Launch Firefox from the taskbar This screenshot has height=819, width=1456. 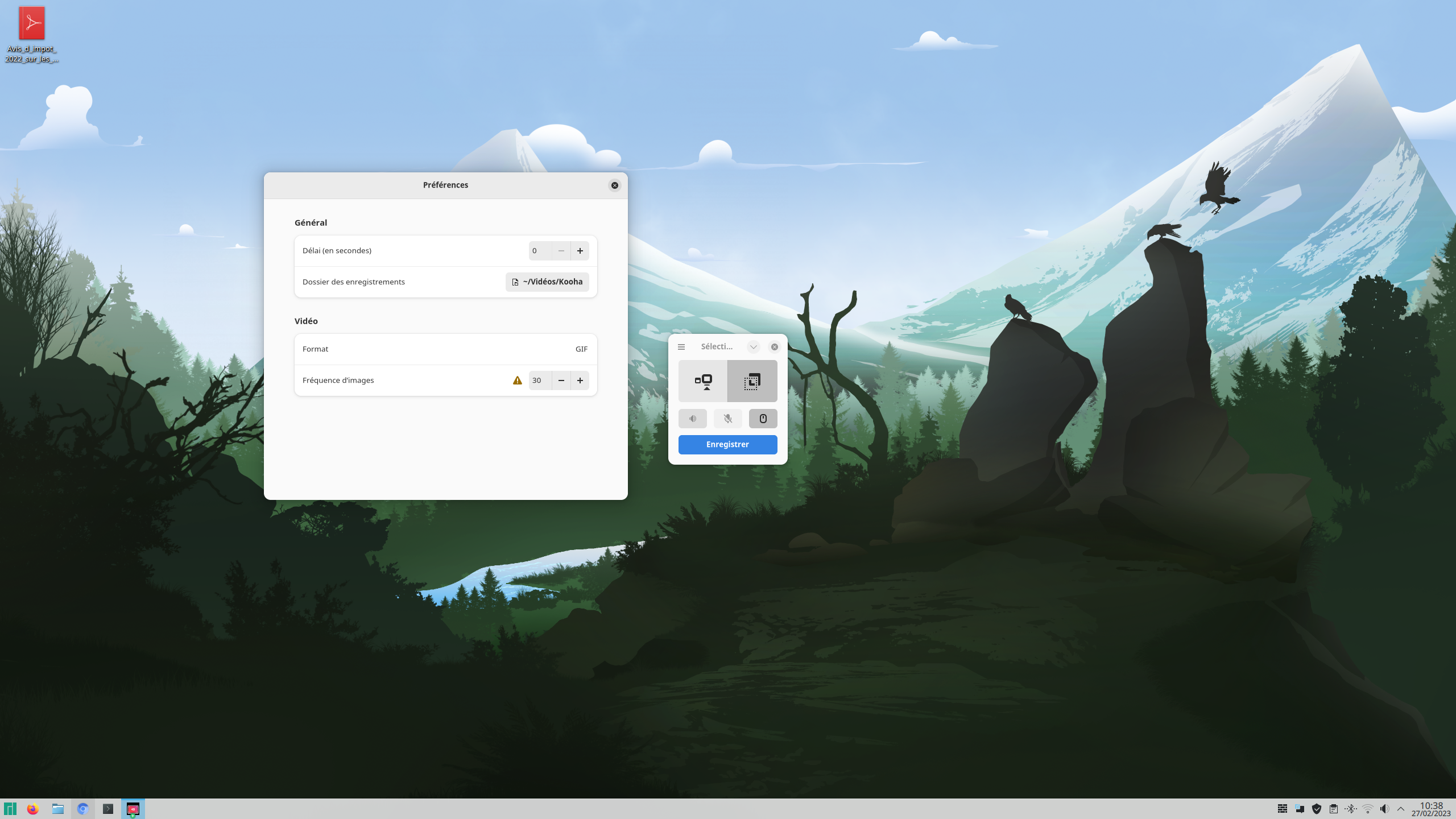point(32,809)
